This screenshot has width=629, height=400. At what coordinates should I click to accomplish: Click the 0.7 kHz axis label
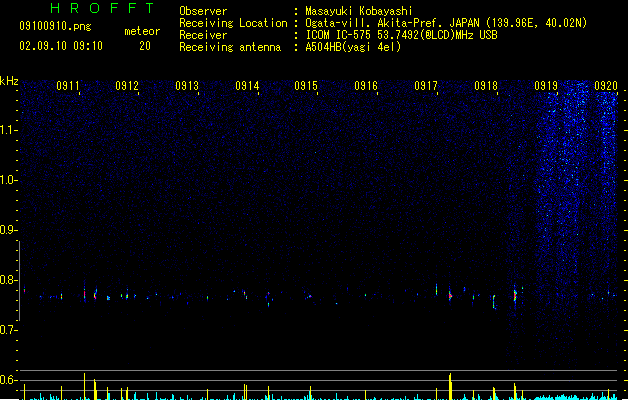click(8, 330)
